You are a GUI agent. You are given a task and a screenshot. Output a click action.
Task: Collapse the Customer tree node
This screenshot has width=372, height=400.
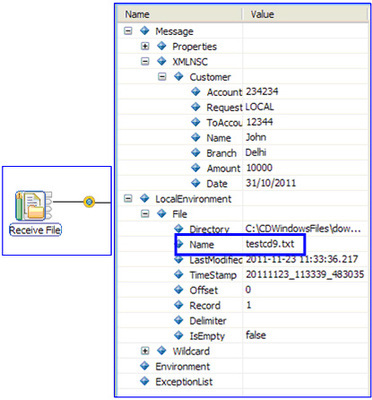point(162,77)
